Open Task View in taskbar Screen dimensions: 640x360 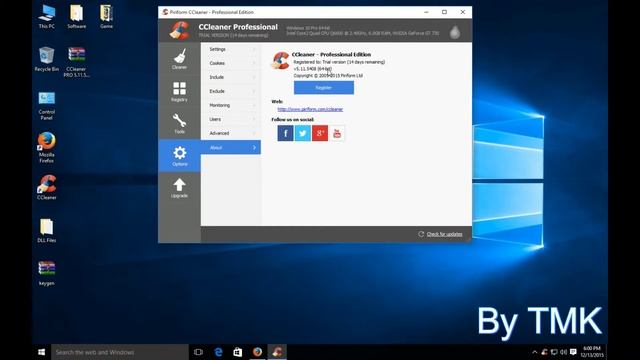[x=198, y=352]
